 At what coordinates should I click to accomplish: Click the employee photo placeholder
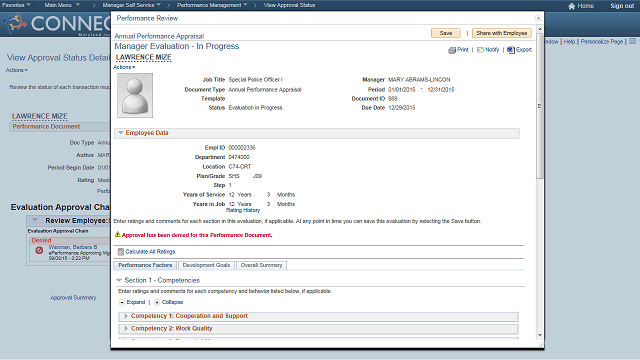135,96
